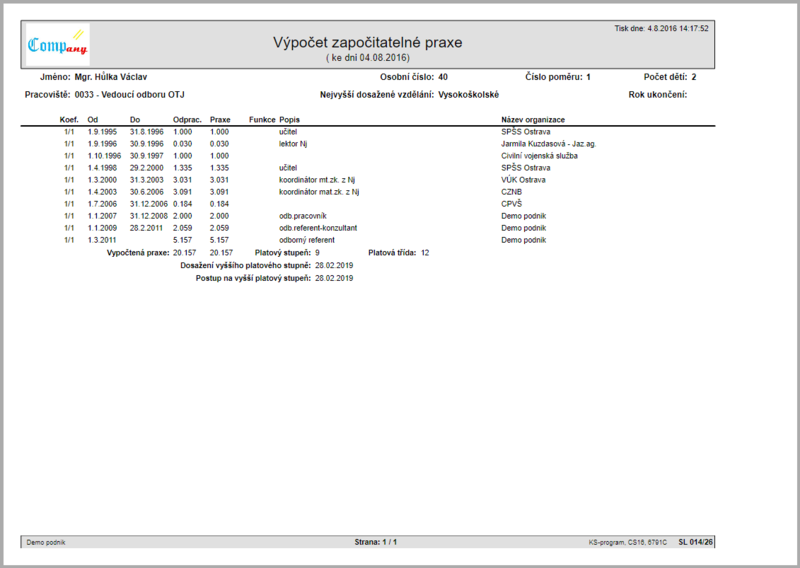Image resolution: width=800 pixels, height=568 pixels.
Task: Click the Koef. column header
Action: (69, 120)
